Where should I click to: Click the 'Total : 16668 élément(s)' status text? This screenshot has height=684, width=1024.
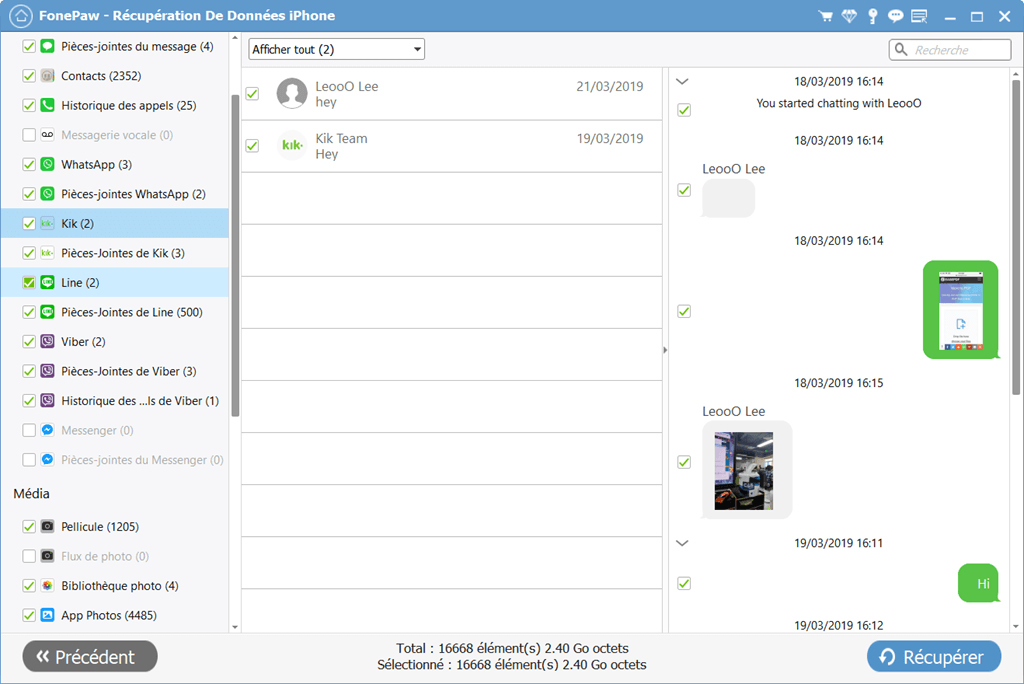(513, 648)
